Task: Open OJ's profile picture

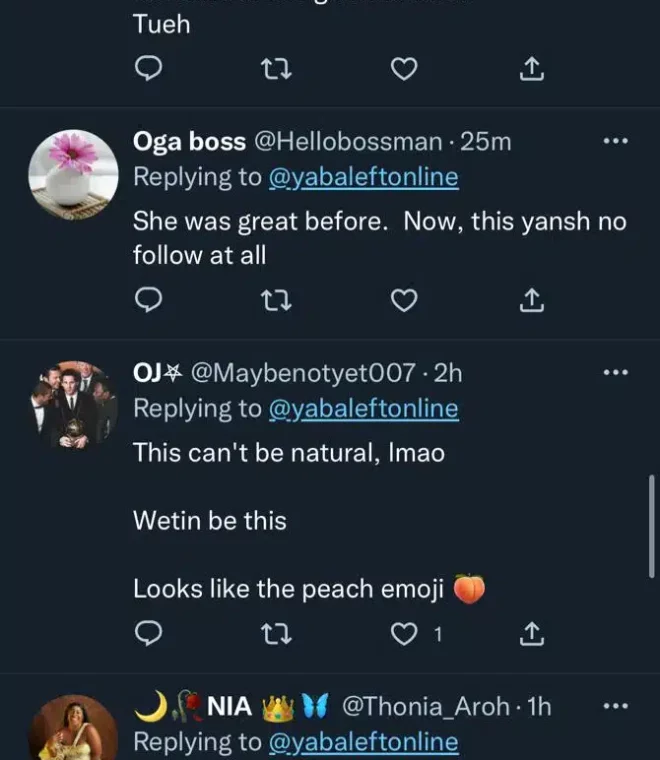Action: [72, 402]
